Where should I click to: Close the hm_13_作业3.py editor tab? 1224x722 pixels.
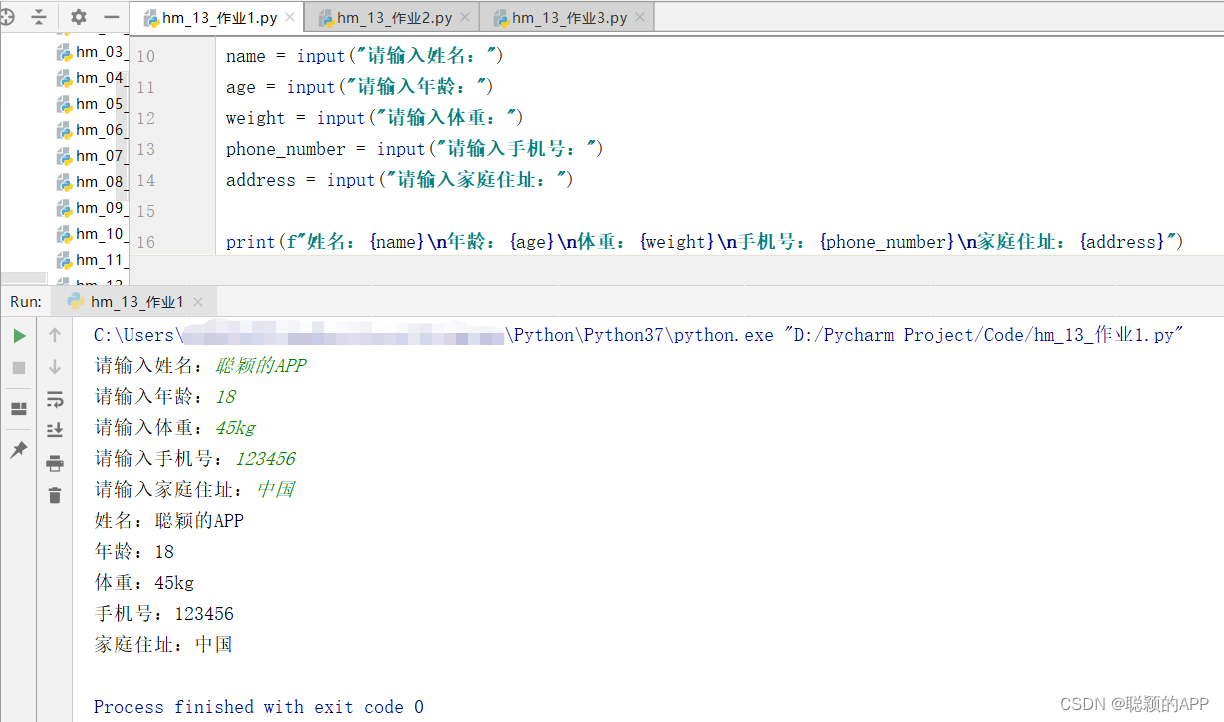click(641, 18)
